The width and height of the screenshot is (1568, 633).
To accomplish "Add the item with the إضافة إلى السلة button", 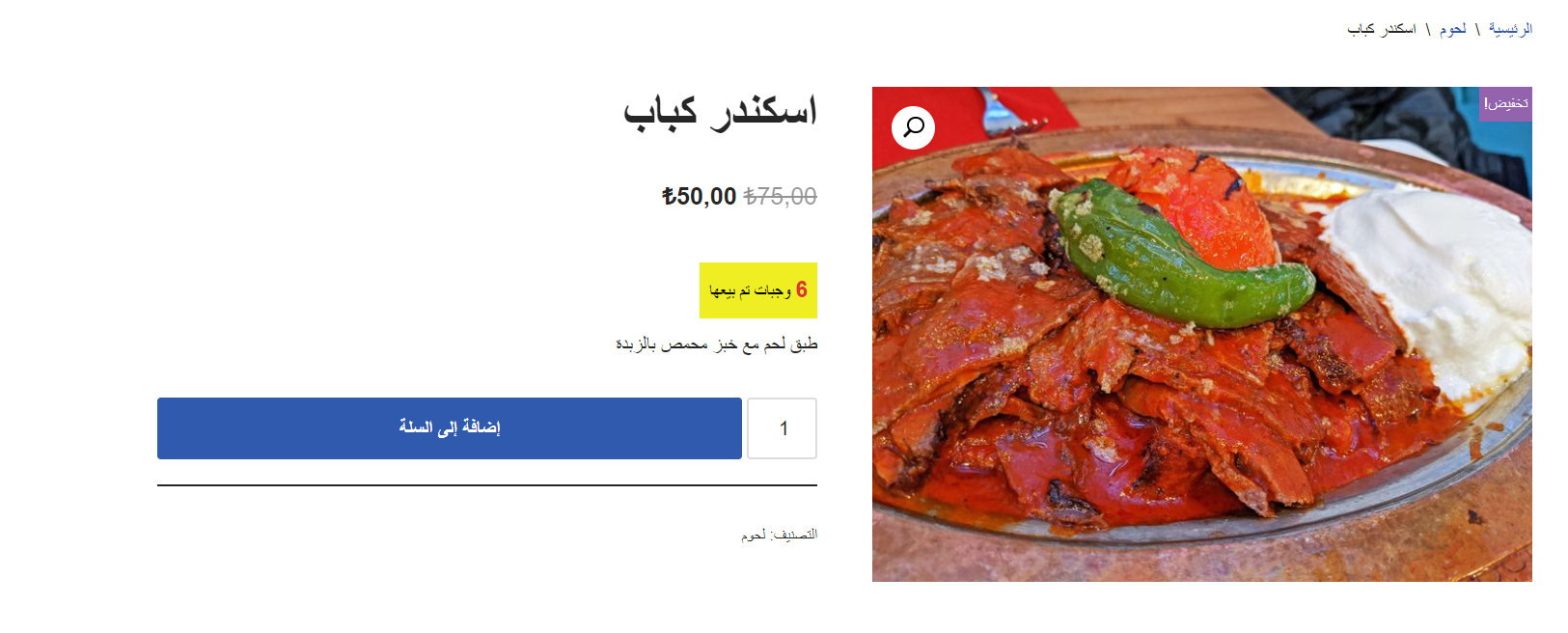I will 450,428.
